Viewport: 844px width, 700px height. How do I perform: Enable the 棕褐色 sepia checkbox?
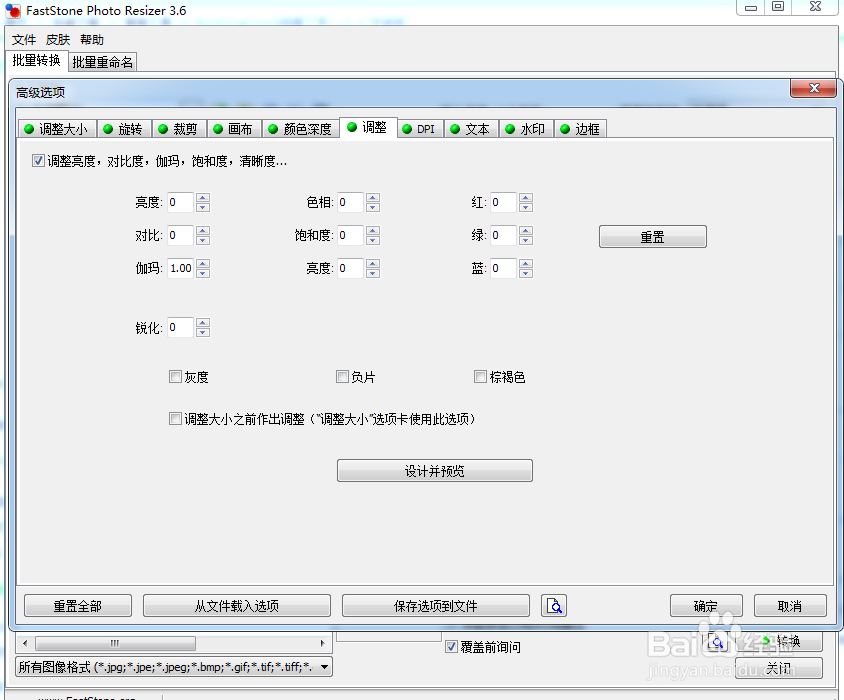click(480, 376)
